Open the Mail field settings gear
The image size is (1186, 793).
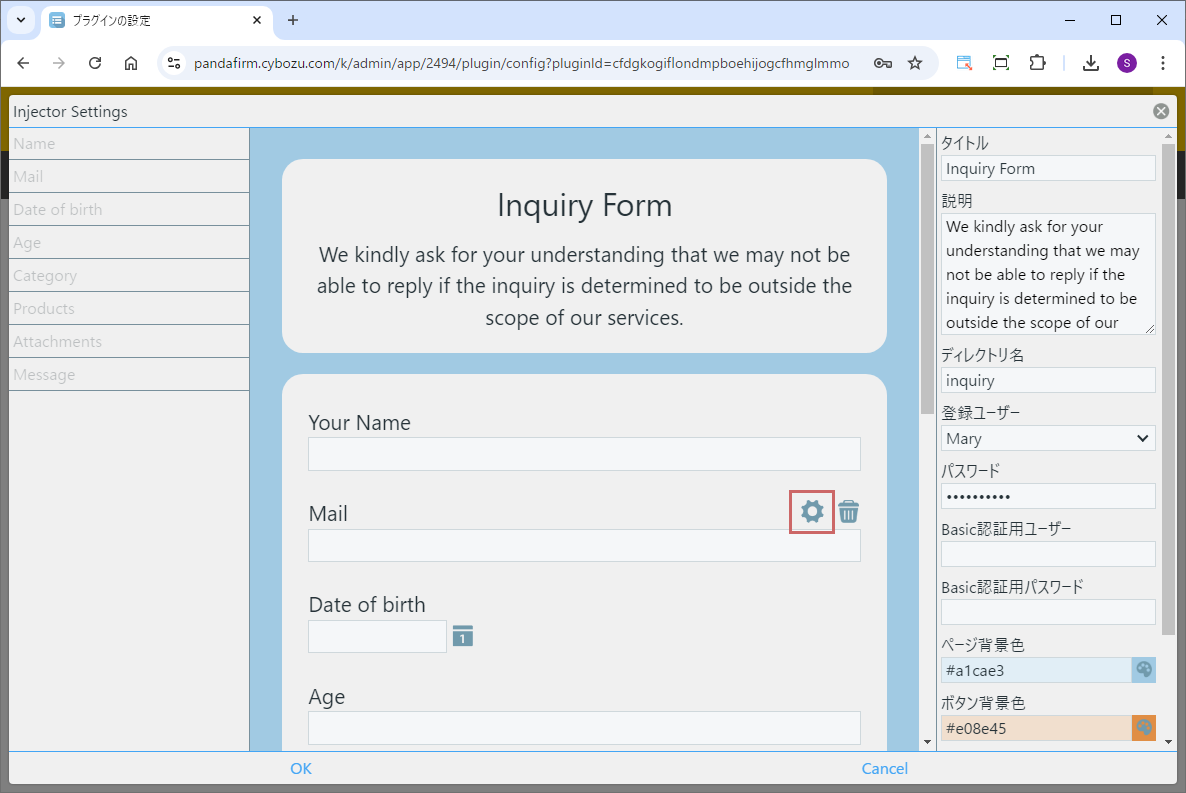coord(812,512)
